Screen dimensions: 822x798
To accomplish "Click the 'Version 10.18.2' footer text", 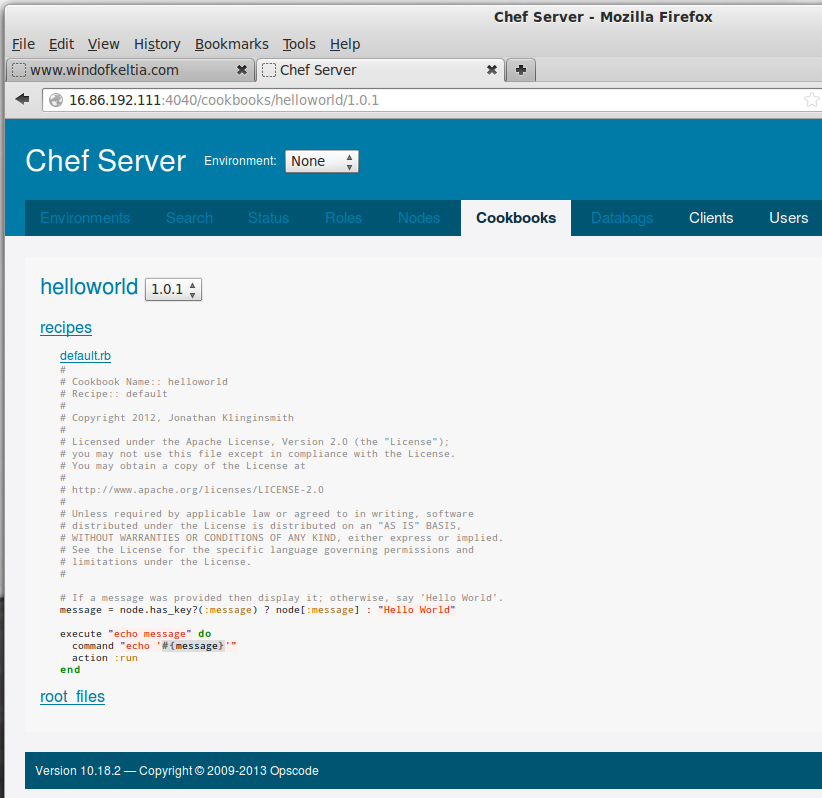I will coord(78,771).
